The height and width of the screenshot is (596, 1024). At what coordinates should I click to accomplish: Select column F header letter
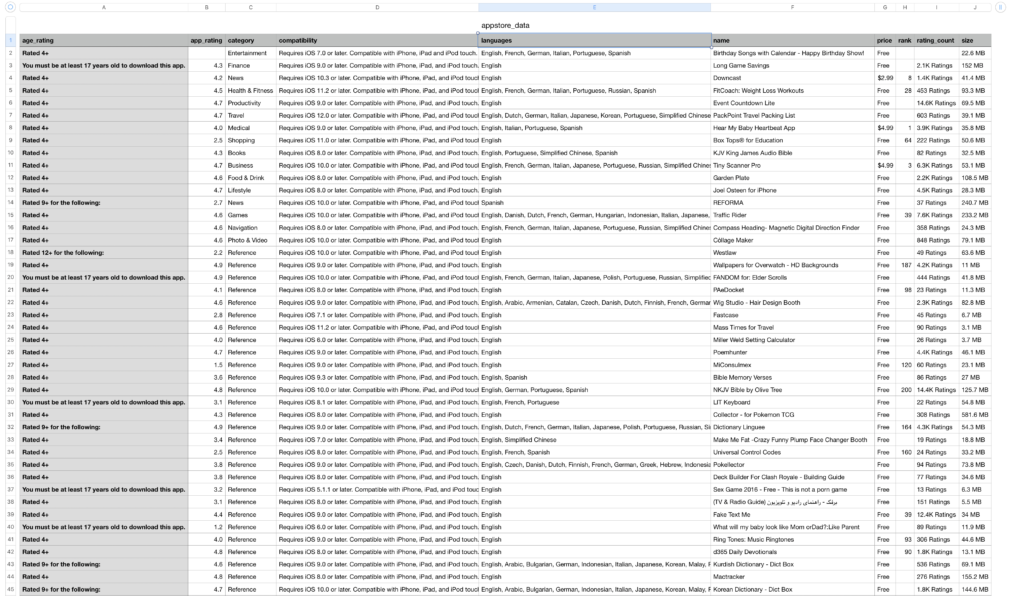point(792,7)
